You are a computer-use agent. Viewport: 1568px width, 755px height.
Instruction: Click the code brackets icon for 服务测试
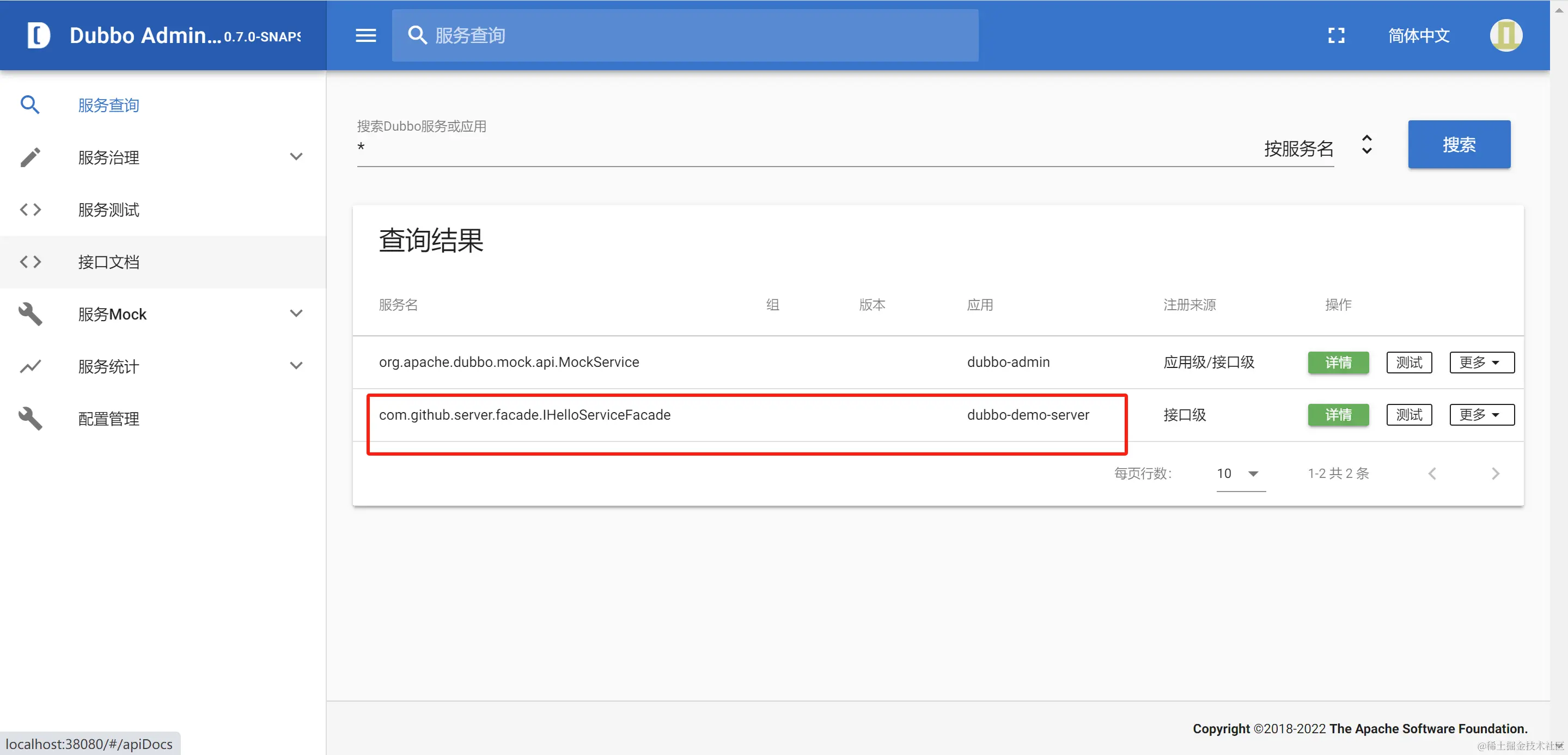click(x=30, y=209)
